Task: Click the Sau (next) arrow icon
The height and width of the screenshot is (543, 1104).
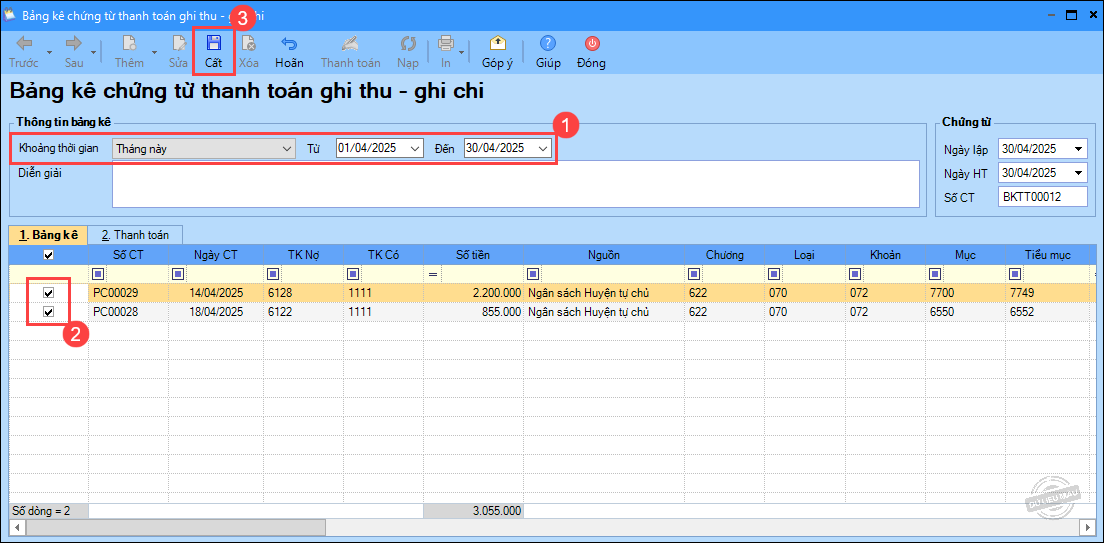Action: 74,44
